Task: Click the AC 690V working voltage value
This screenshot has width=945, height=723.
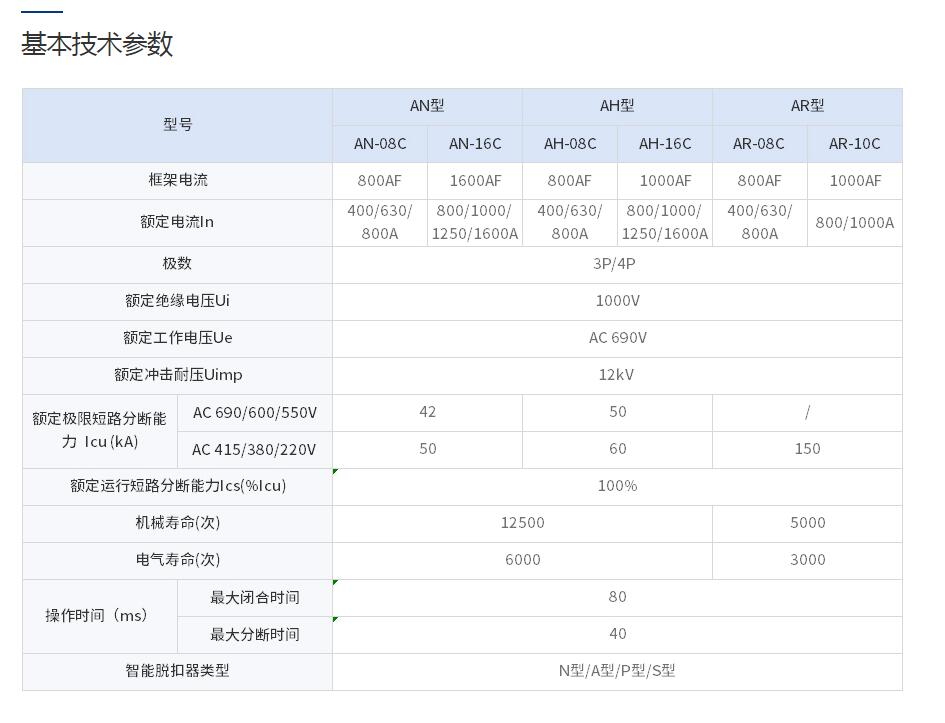Action: coord(617,338)
